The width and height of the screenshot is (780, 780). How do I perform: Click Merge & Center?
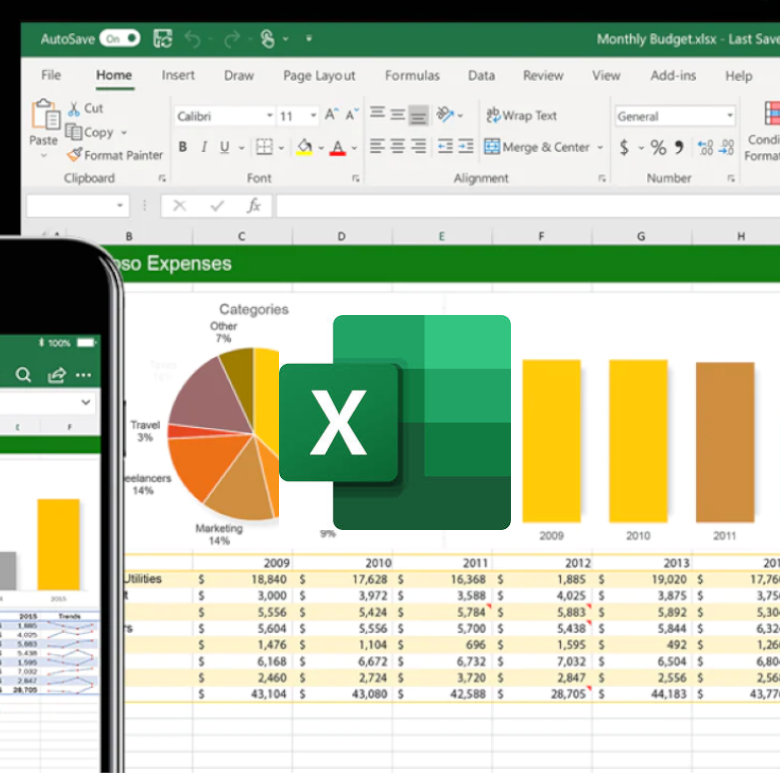537,147
